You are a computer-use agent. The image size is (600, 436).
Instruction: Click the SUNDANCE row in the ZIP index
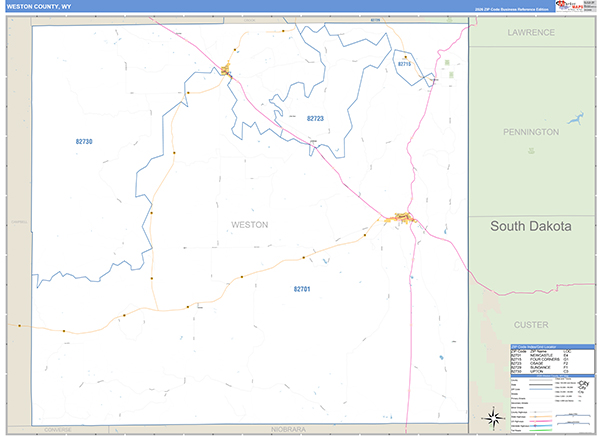(541, 367)
